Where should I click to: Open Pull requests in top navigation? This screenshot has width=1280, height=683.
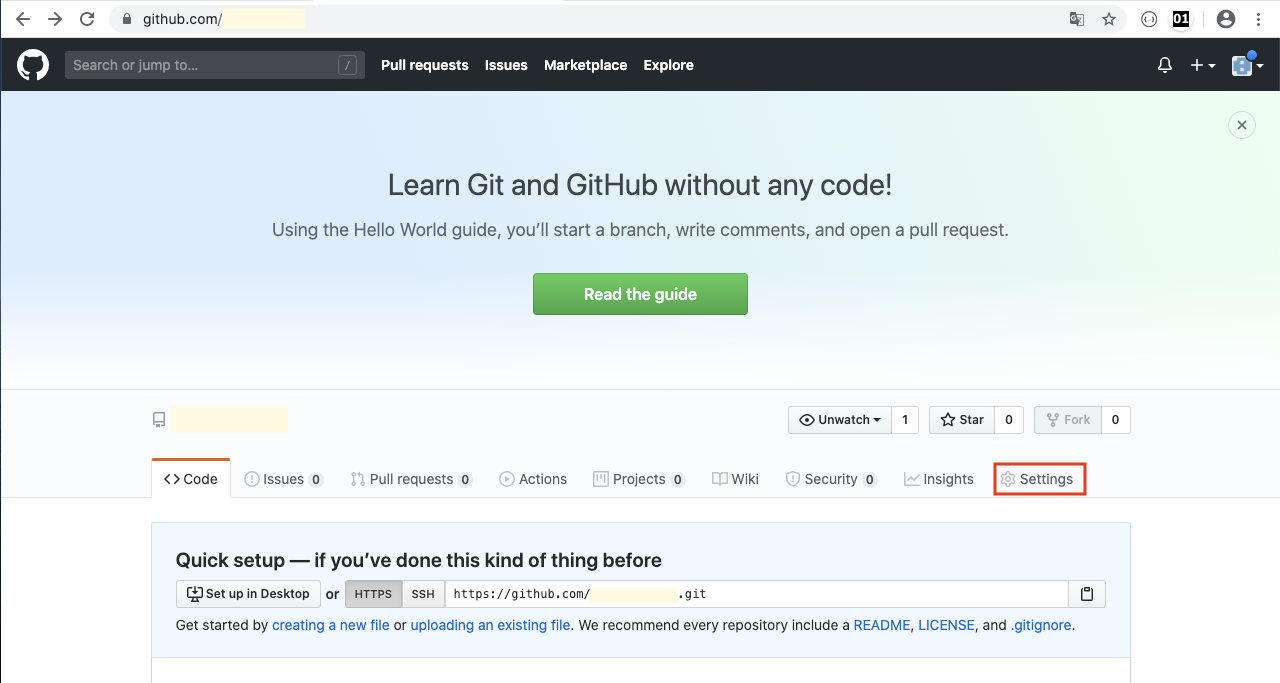[x=425, y=65]
